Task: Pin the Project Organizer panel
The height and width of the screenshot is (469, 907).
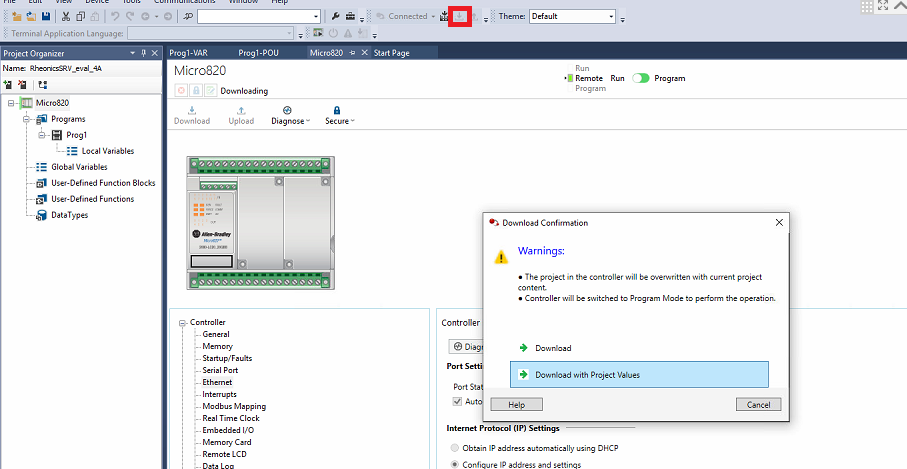Action: 143,53
